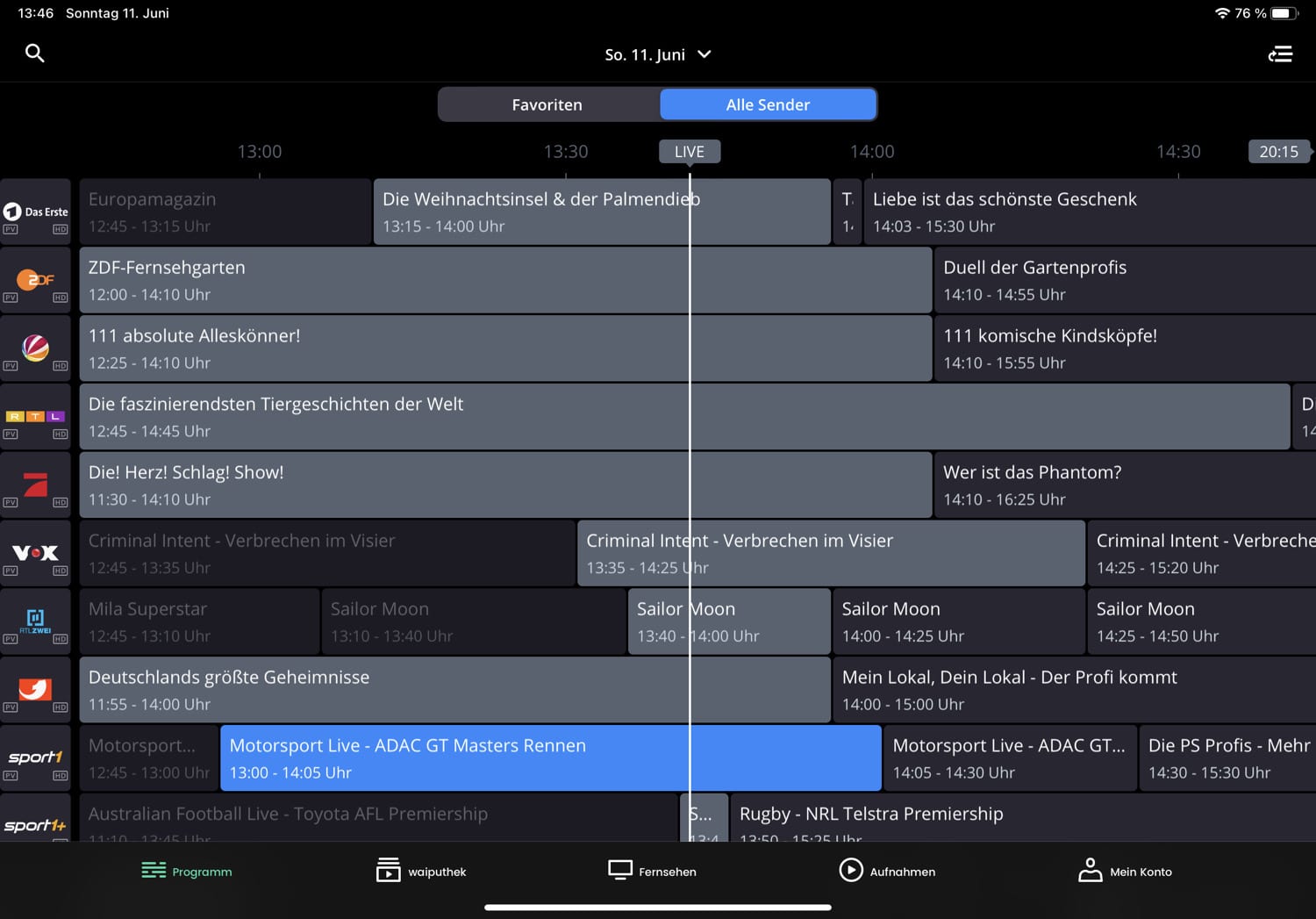
Task: Open the Mein Konto tab
Action: [x=1125, y=871]
